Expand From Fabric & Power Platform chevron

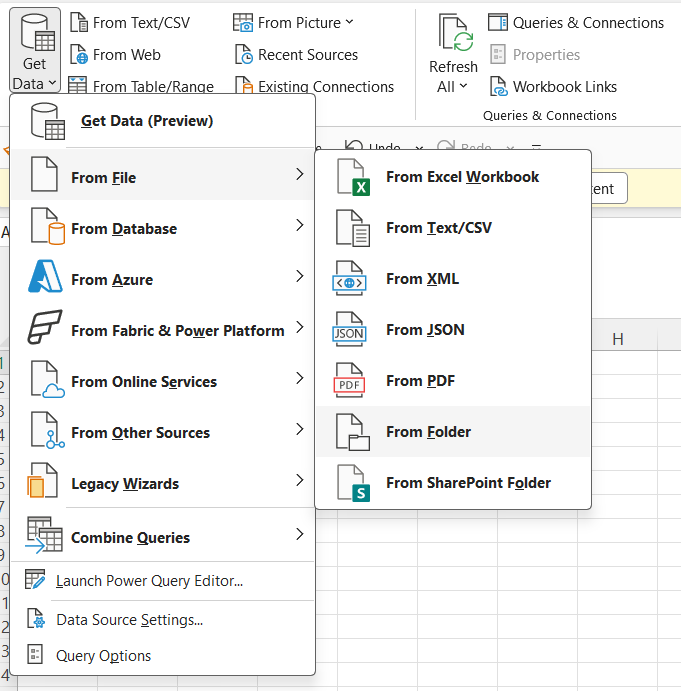pyautogui.click(x=300, y=327)
